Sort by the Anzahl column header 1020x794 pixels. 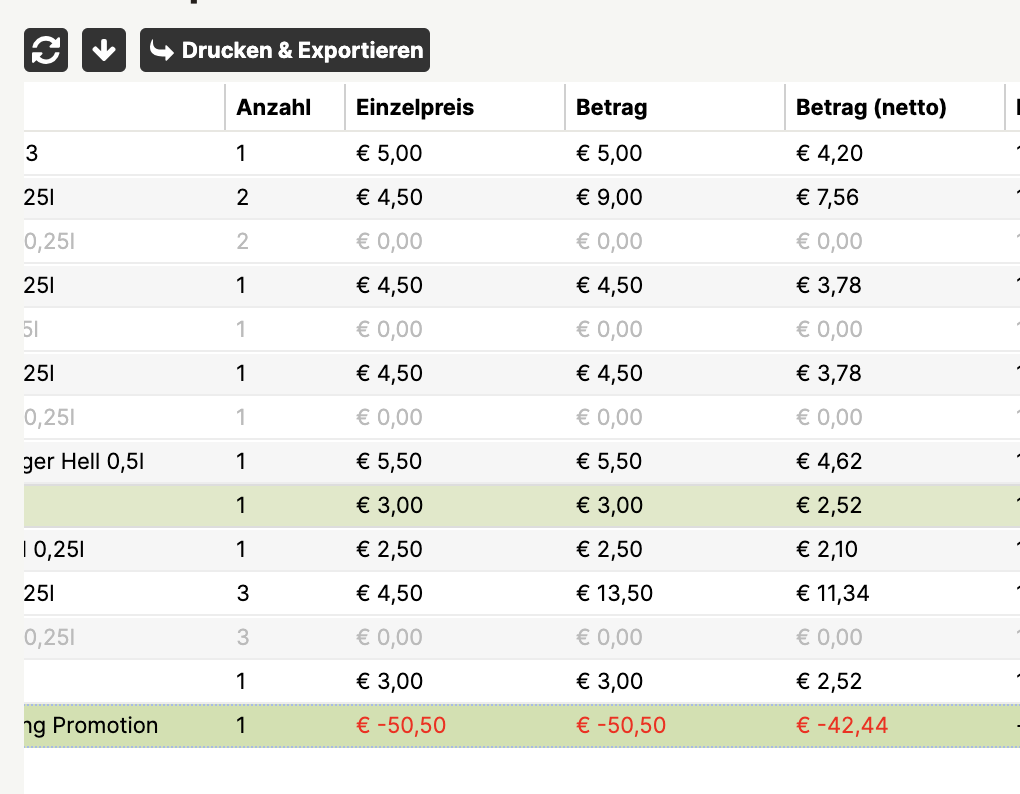click(273, 107)
